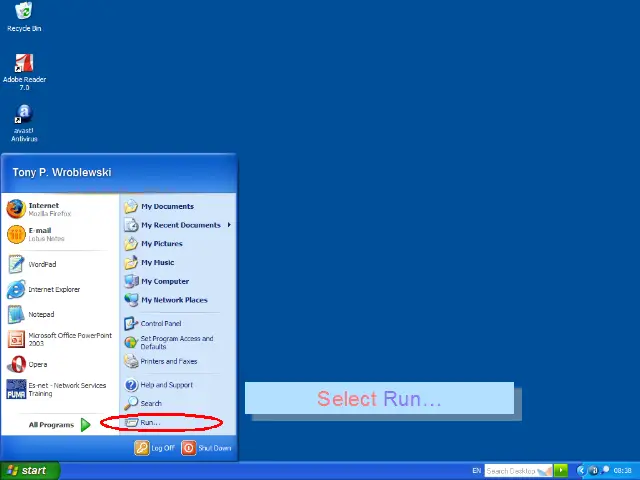Open the Recycle Bin desktop icon
The image size is (640, 480).
point(24,14)
